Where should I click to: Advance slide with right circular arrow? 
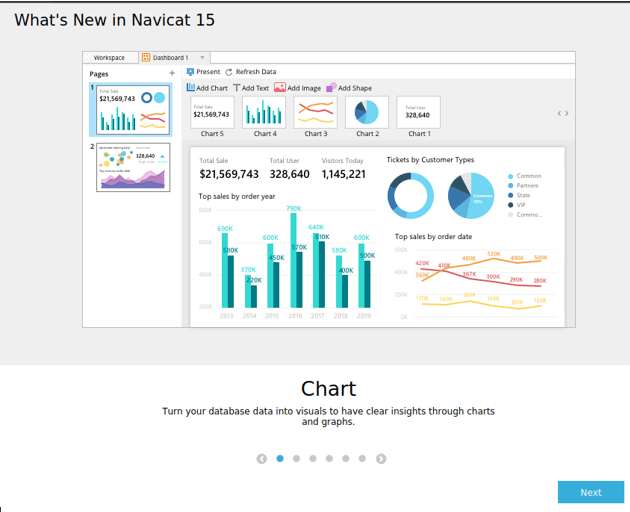[381, 459]
